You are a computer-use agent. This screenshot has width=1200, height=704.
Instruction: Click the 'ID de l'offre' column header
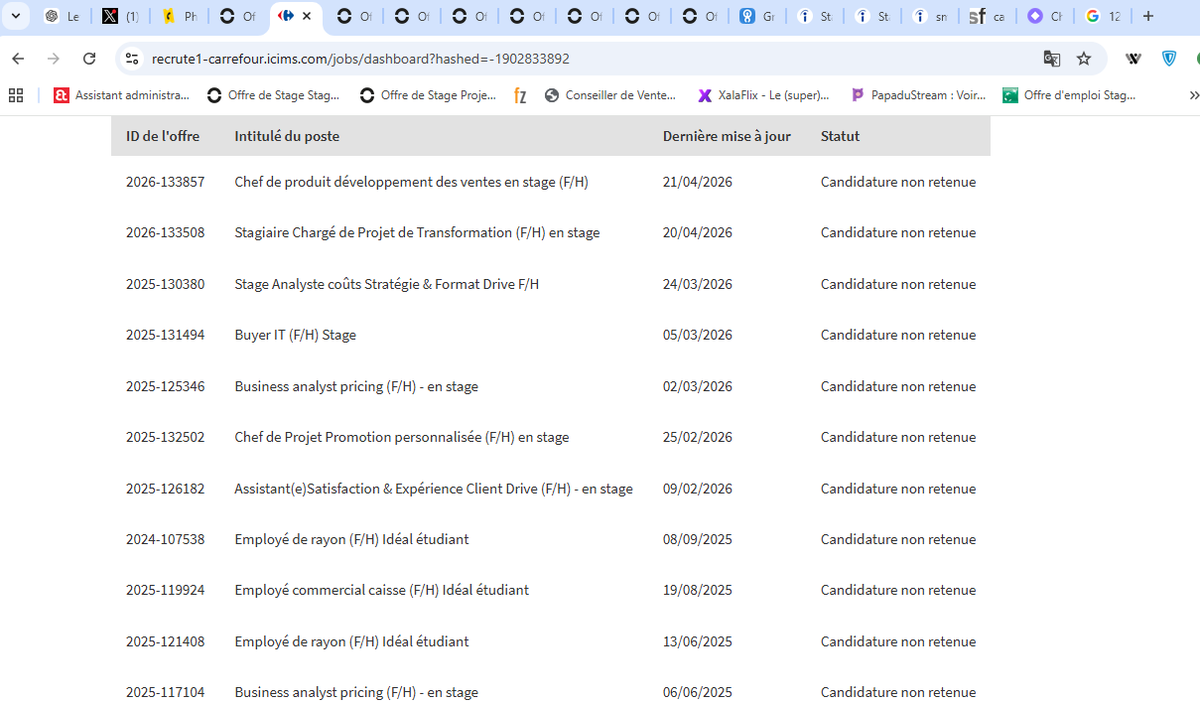point(163,136)
